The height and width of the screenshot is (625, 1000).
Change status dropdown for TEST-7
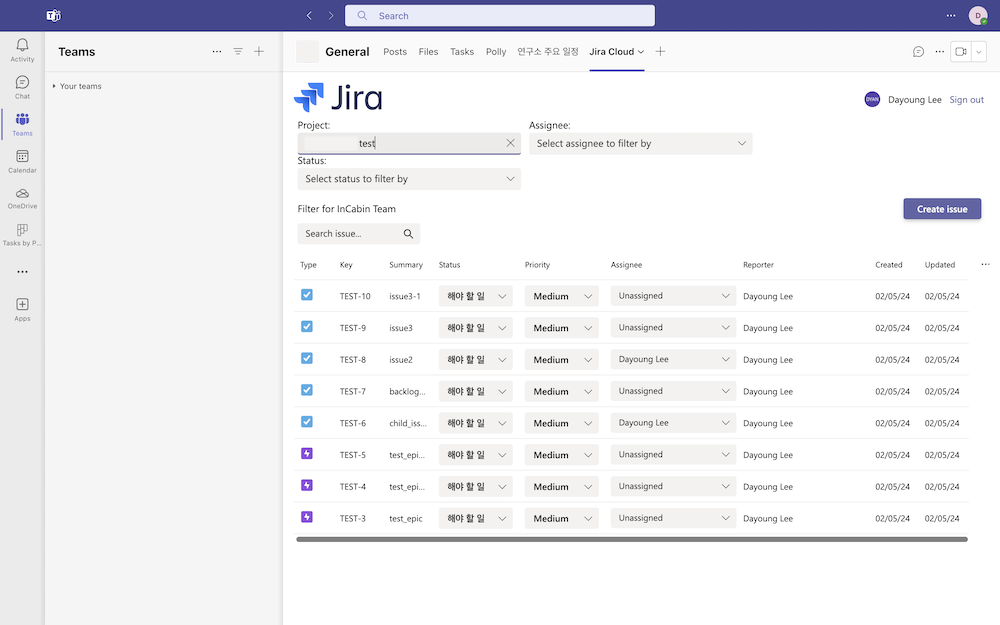click(476, 392)
